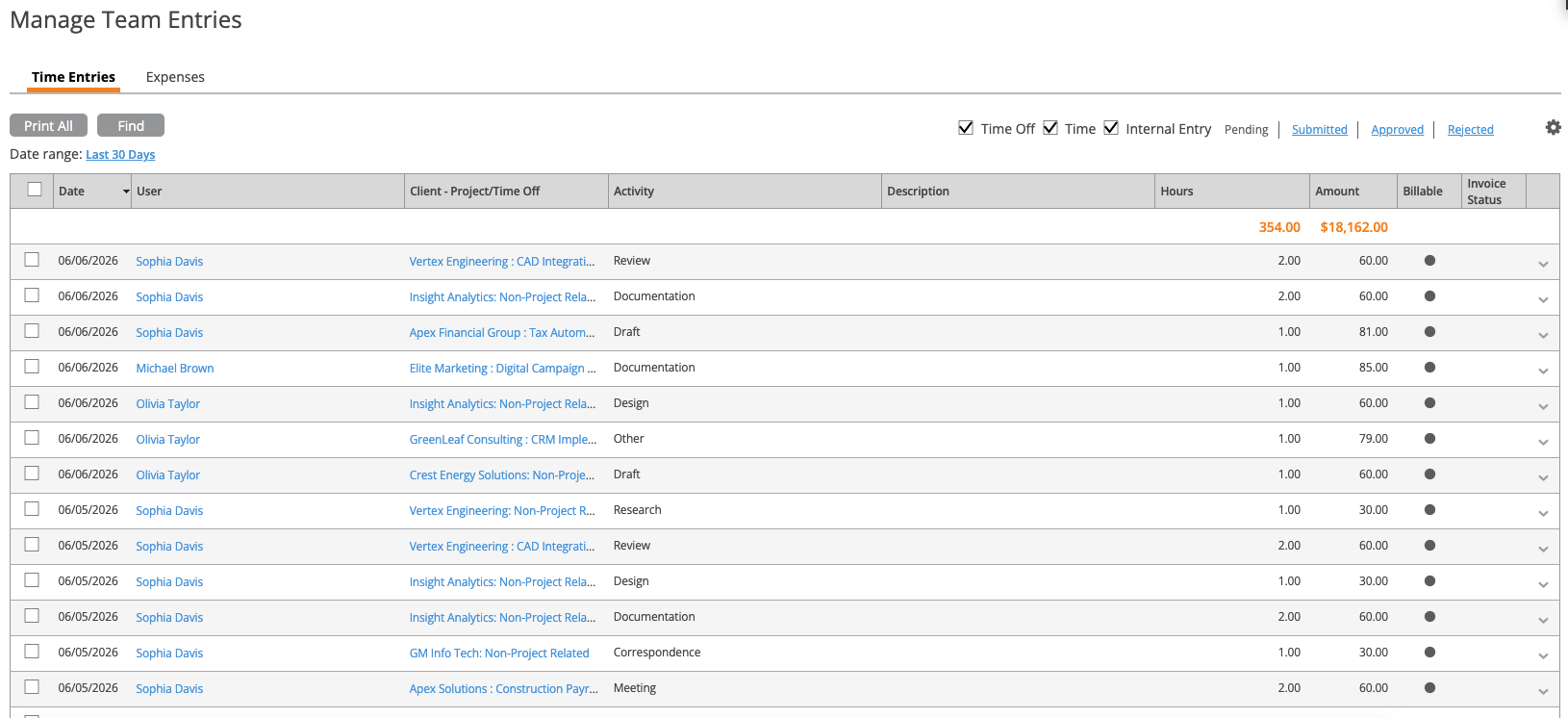Image resolution: width=1568 pixels, height=718 pixels.
Task: Click total amount $18,162.00
Action: click(1353, 227)
